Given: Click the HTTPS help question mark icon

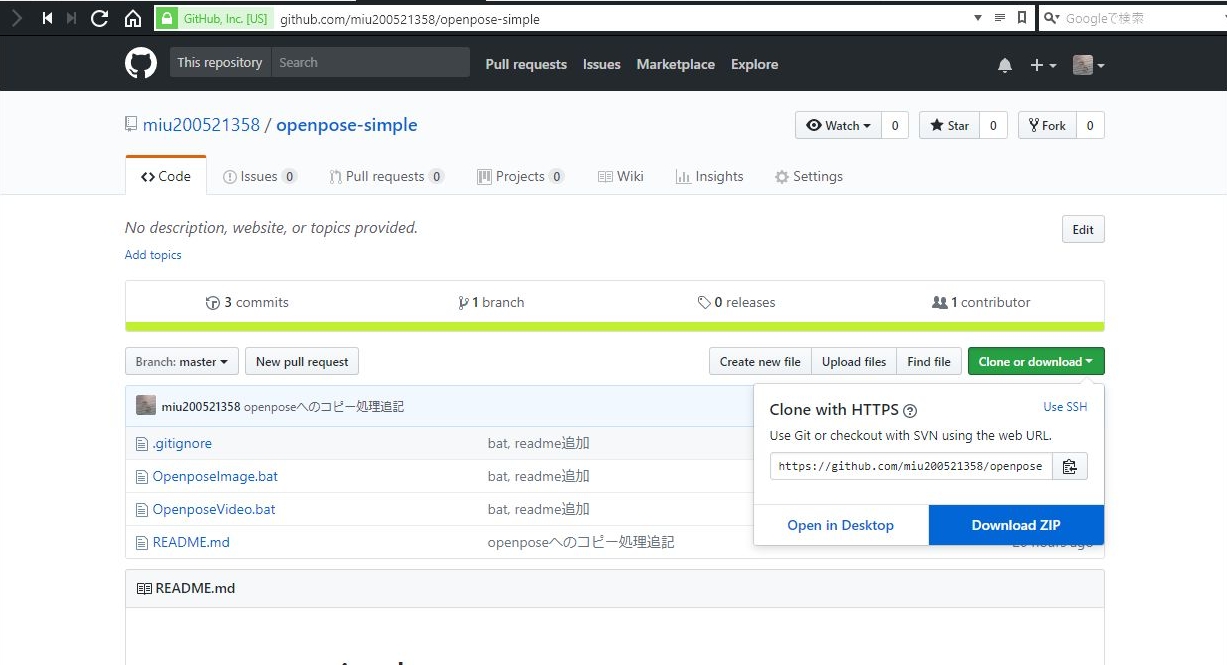Looking at the screenshot, I should [910, 410].
